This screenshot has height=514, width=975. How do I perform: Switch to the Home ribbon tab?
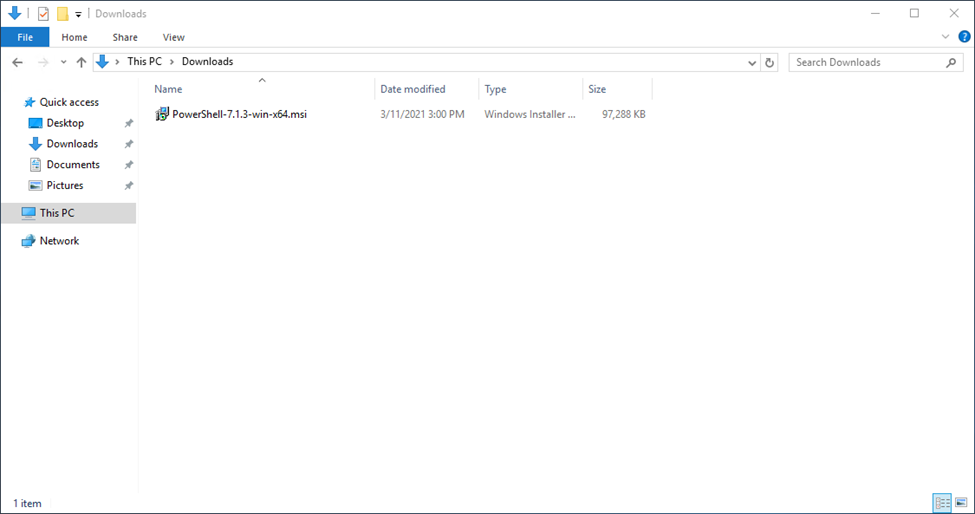pyautogui.click(x=75, y=37)
